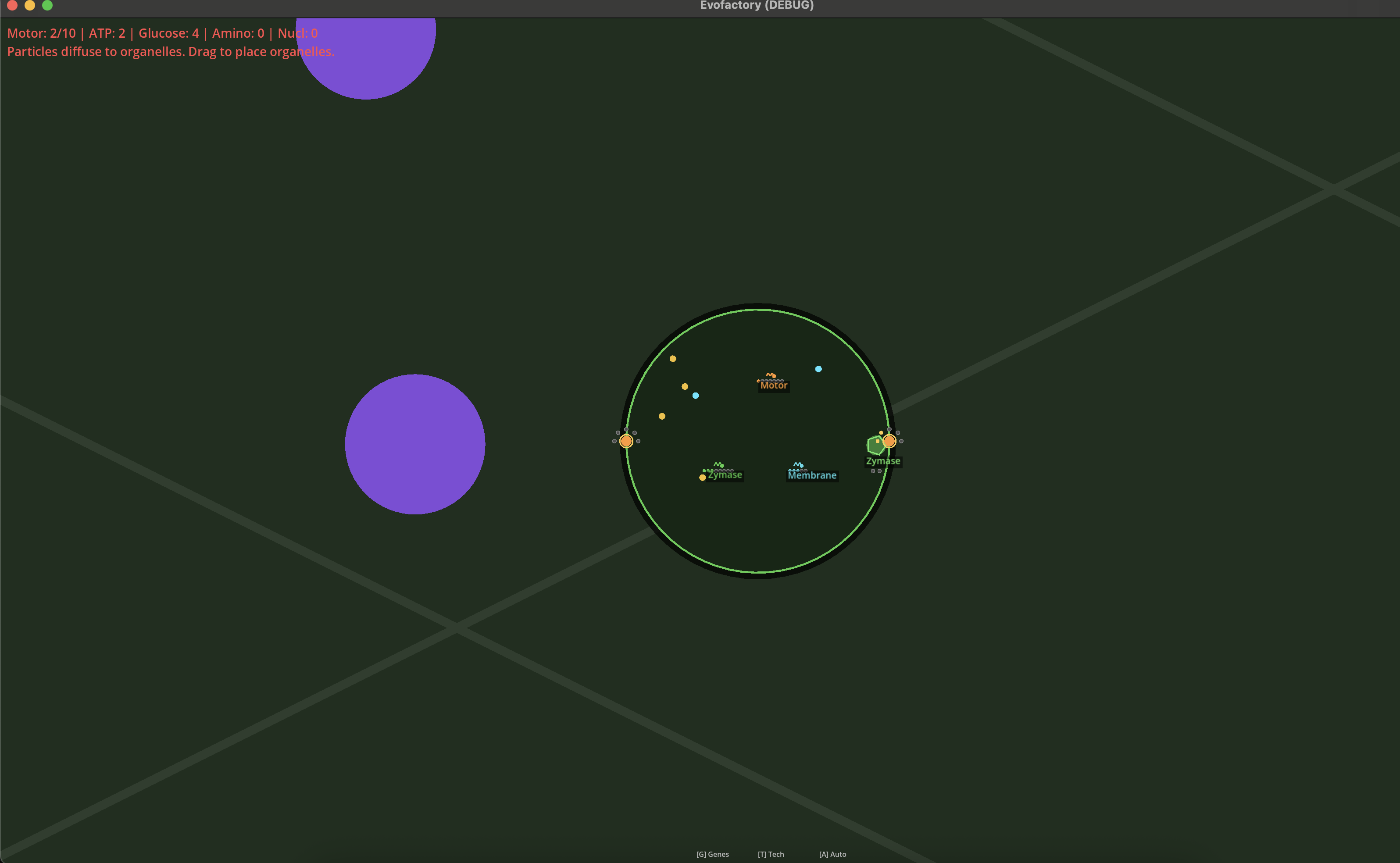1400x863 pixels.
Task: Select the orange node on the right membrane edge
Action: (889, 441)
